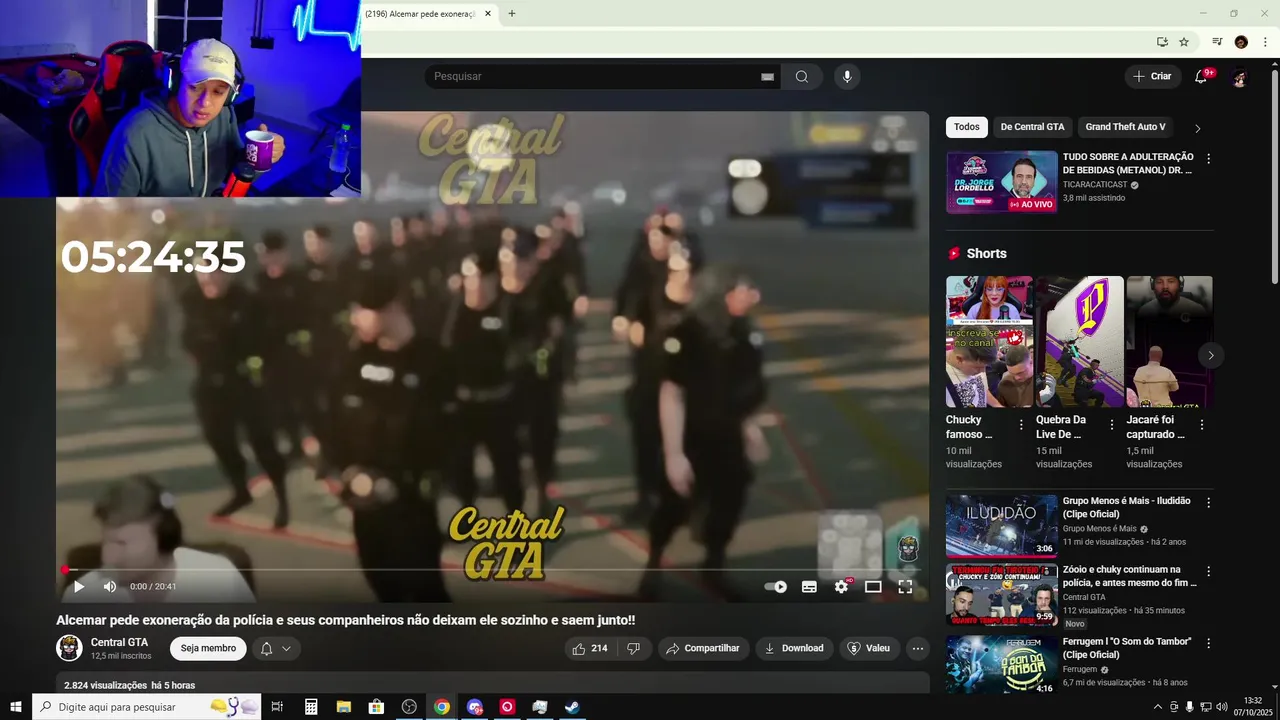1280x720 pixels.
Task: Click the red video progress bar
Action: [x=492, y=570]
